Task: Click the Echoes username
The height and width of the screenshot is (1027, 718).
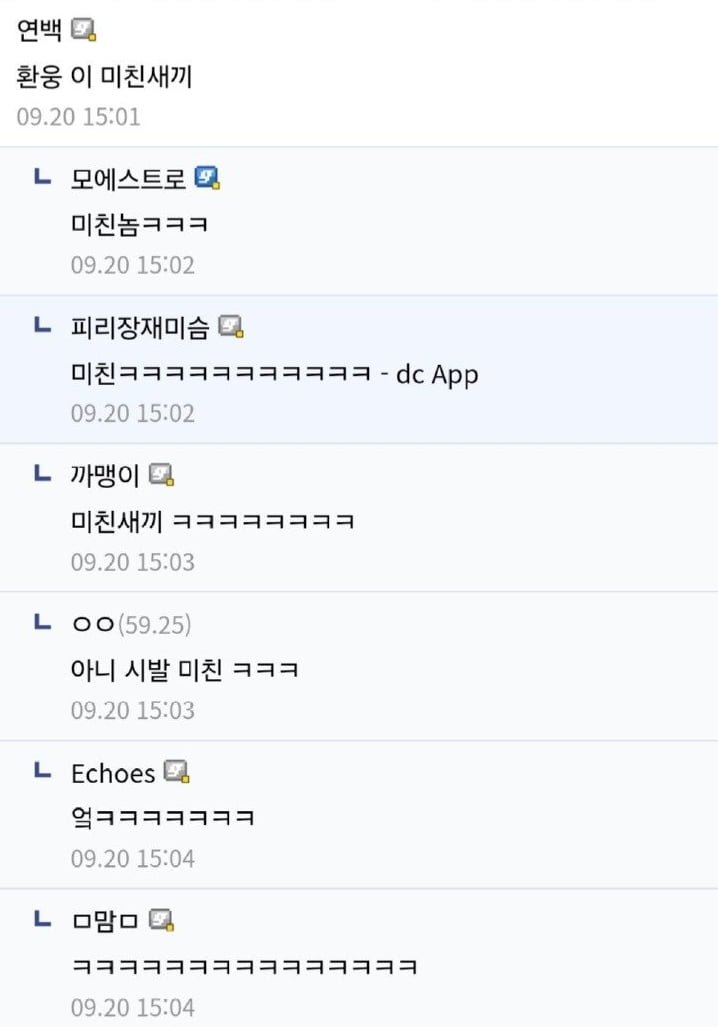Action: (x=113, y=774)
